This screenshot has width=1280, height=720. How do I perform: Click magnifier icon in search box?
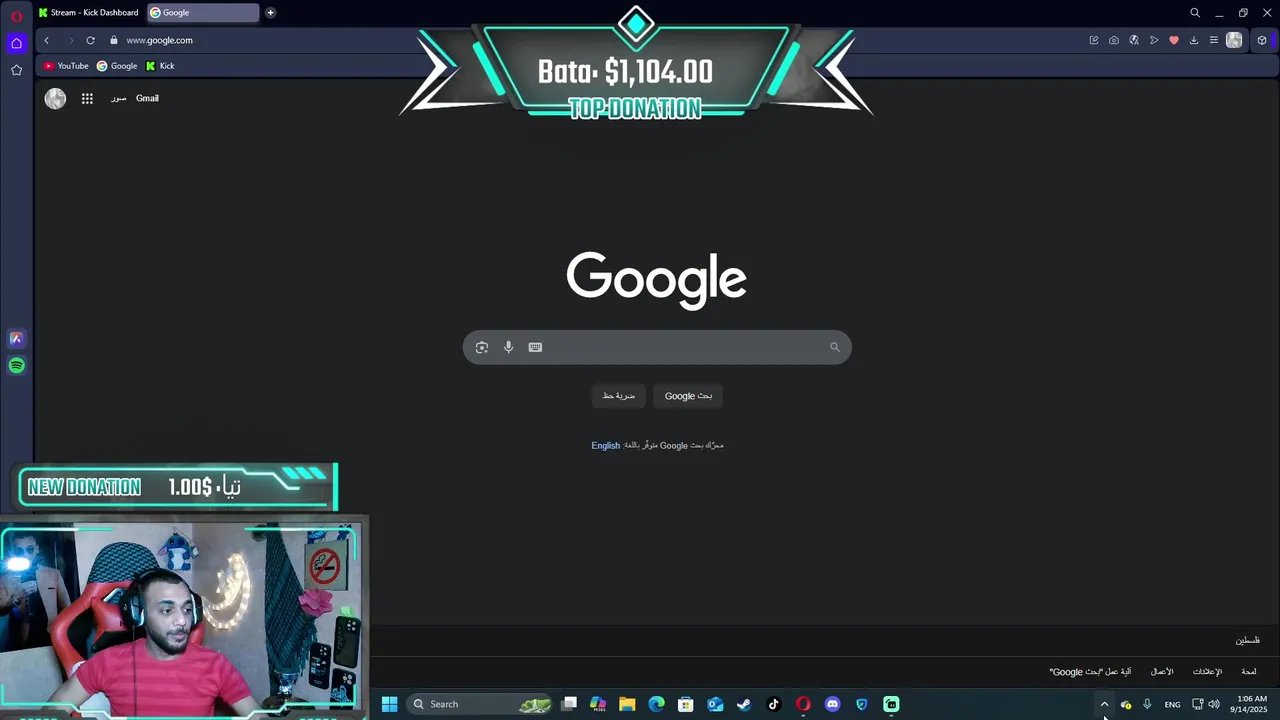click(x=835, y=347)
